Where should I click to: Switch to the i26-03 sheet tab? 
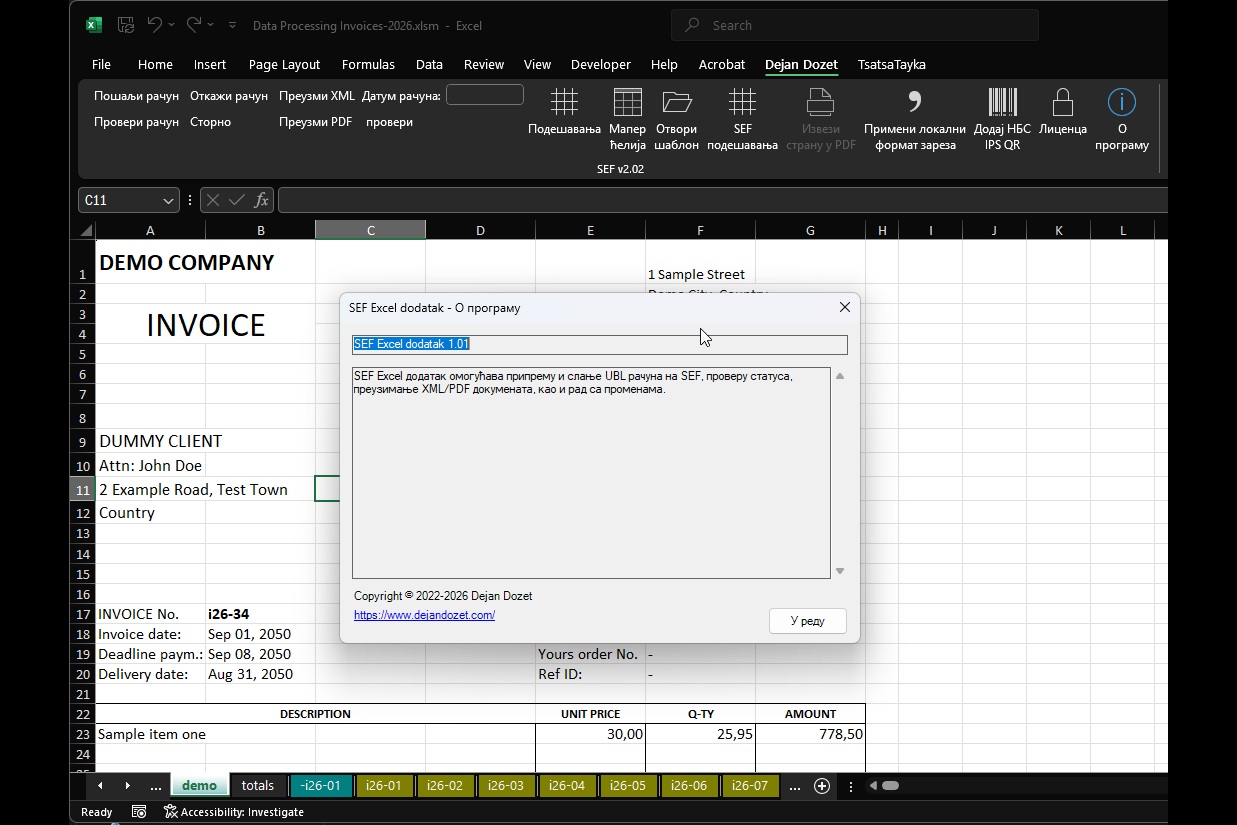point(506,786)
